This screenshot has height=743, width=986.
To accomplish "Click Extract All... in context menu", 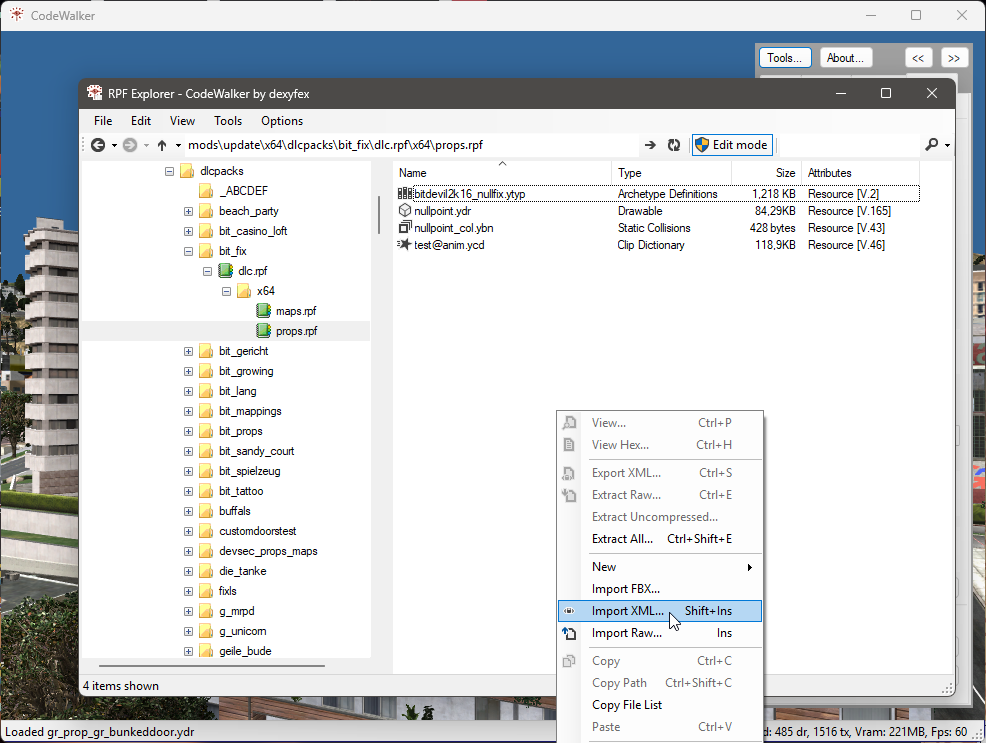I will pos(622,539).
